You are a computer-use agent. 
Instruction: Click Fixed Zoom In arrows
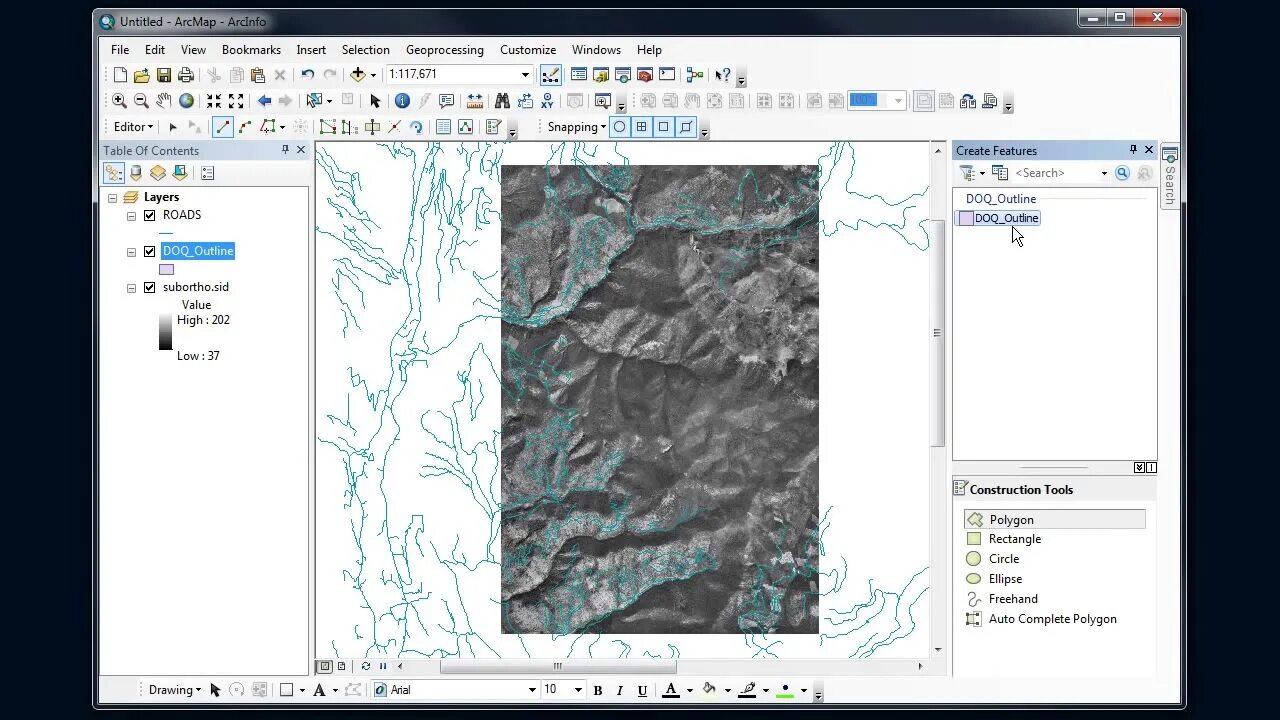click(x=214, y=101)
